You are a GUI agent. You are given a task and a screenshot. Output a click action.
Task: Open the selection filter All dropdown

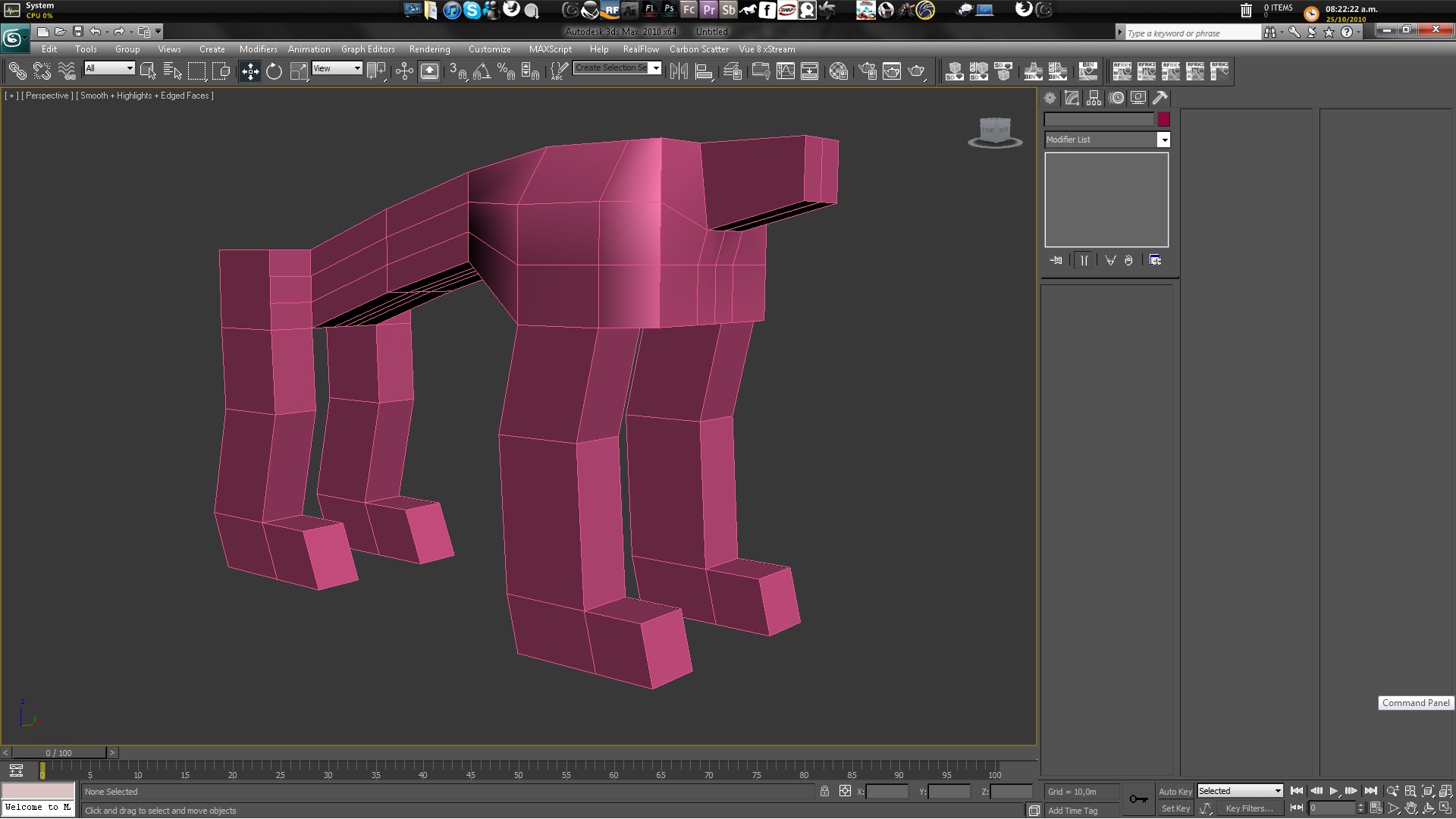pyautogui.click(x=110, y=68)
